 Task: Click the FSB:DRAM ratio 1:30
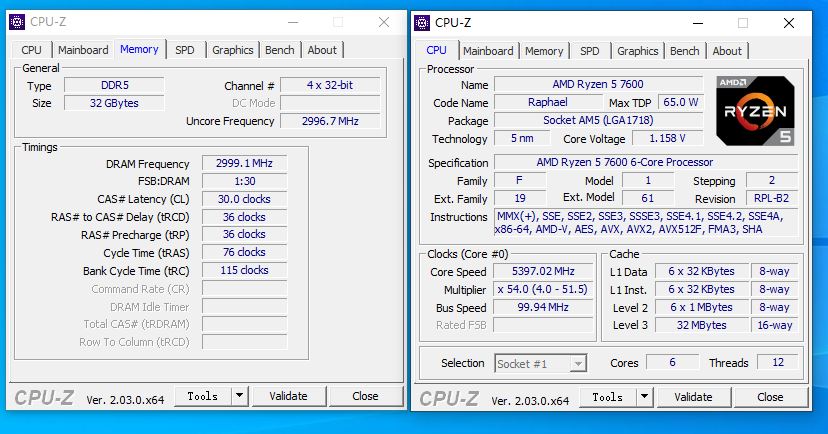tap(244, 181)
